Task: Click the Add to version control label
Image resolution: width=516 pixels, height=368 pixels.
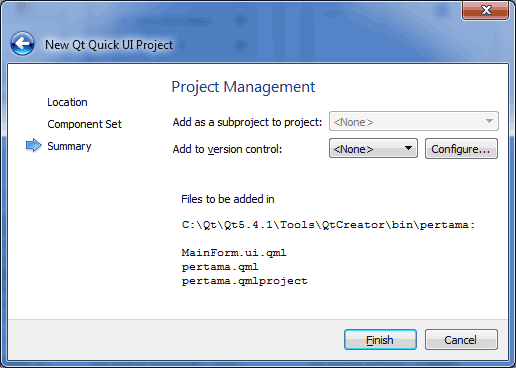Action: click(227, 149)
